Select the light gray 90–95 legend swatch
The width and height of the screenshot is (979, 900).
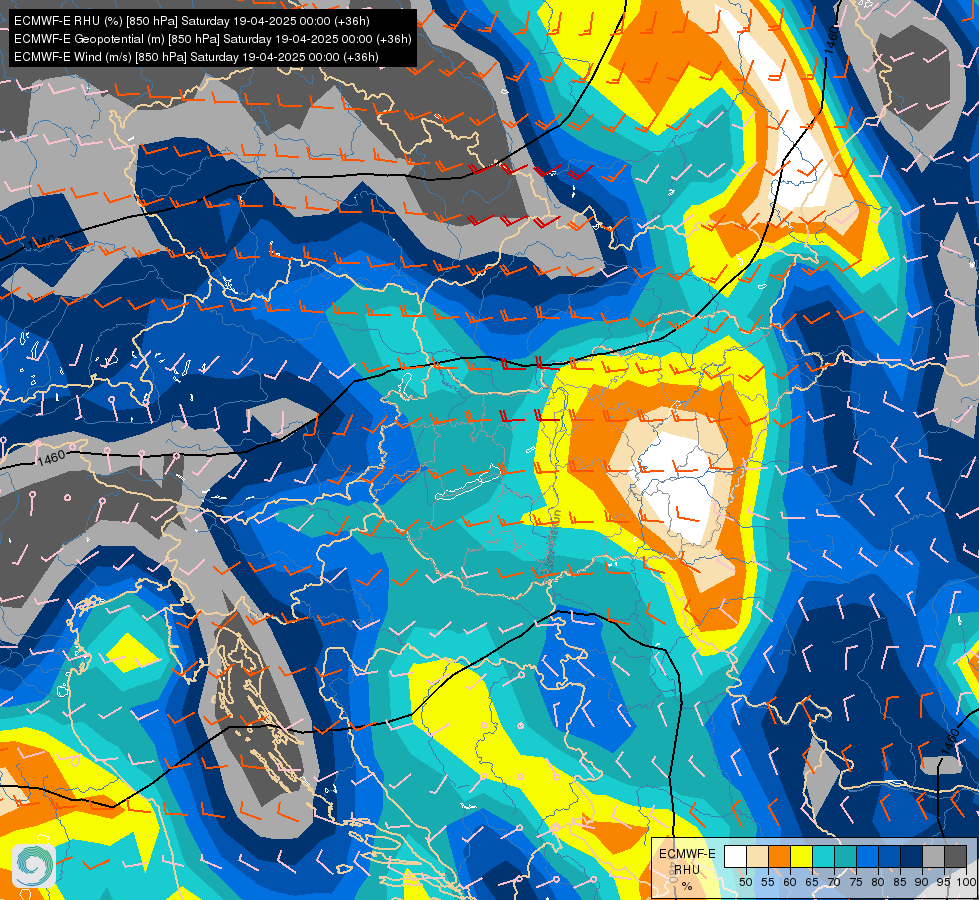933,856
